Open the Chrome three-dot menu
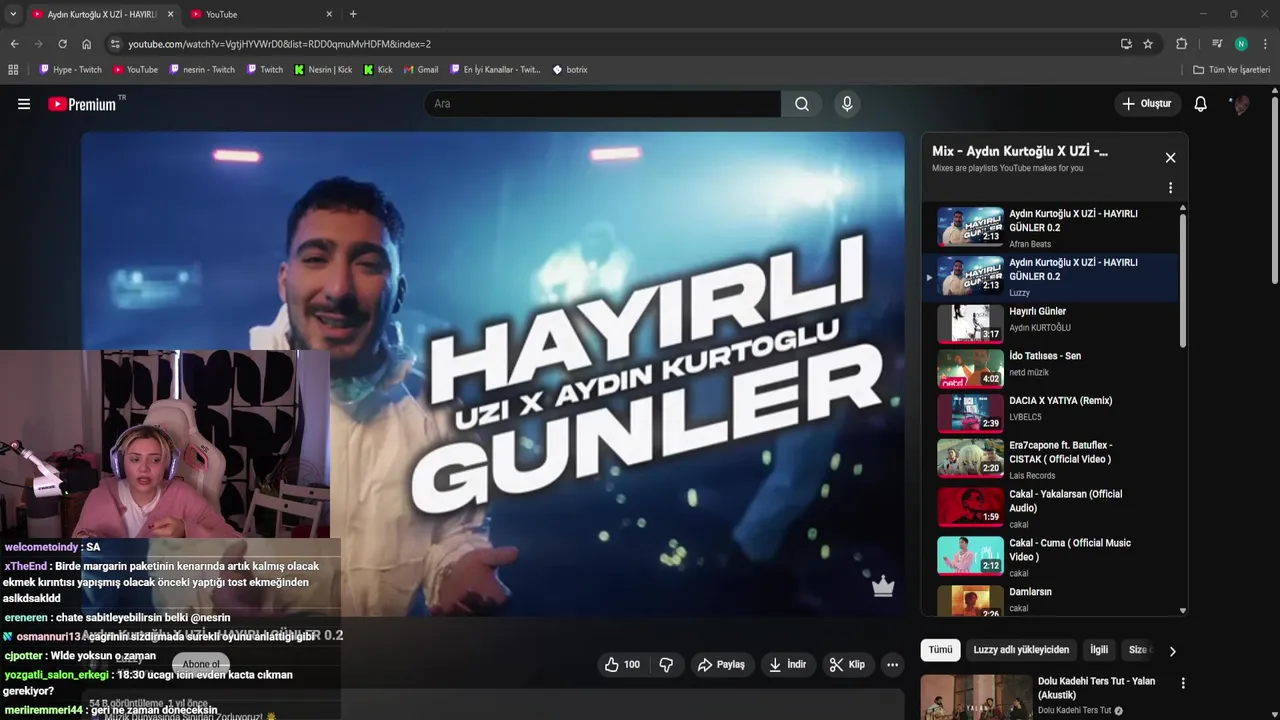Viewport: 1280px width, 720px height. point(1265,44)
